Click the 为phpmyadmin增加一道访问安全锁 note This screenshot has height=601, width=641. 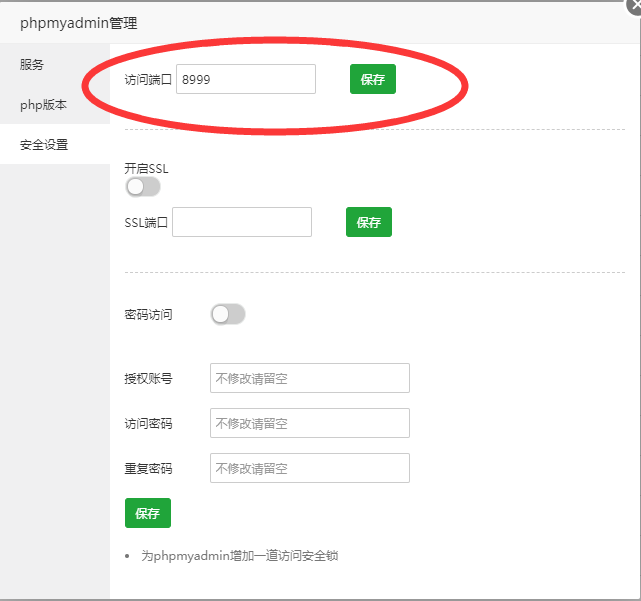[240, 556]
